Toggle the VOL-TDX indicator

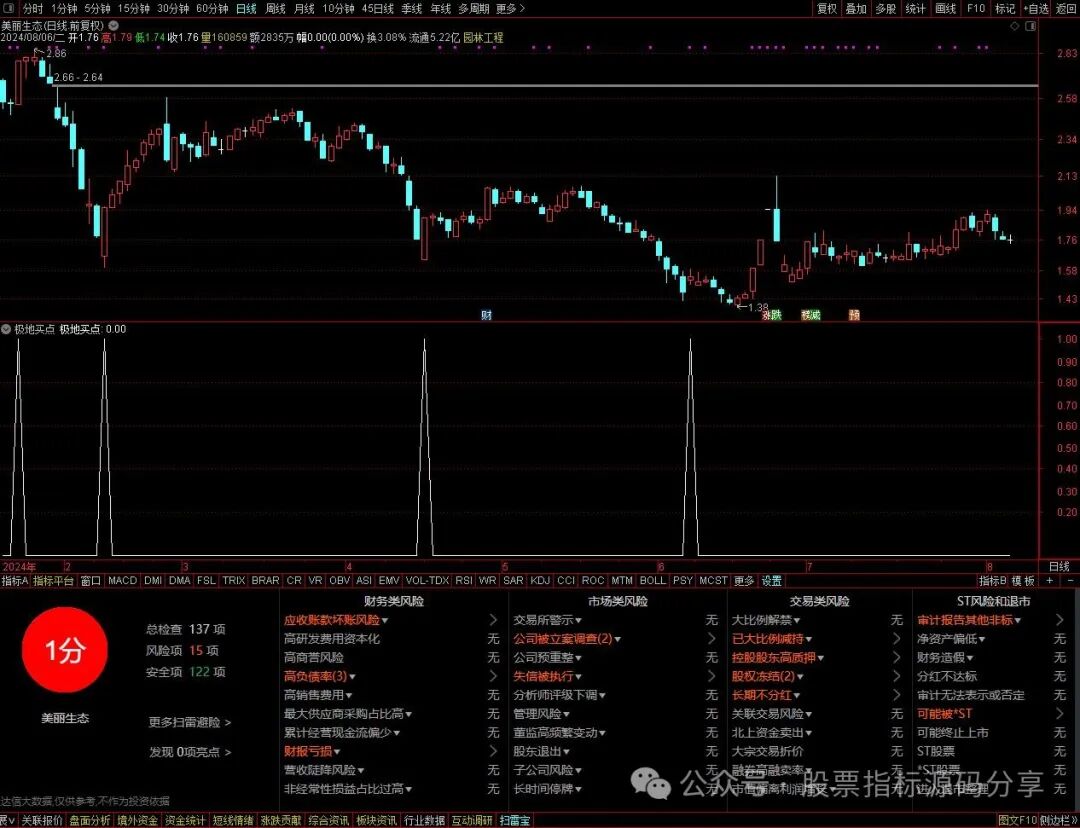[x=427, y=581]
